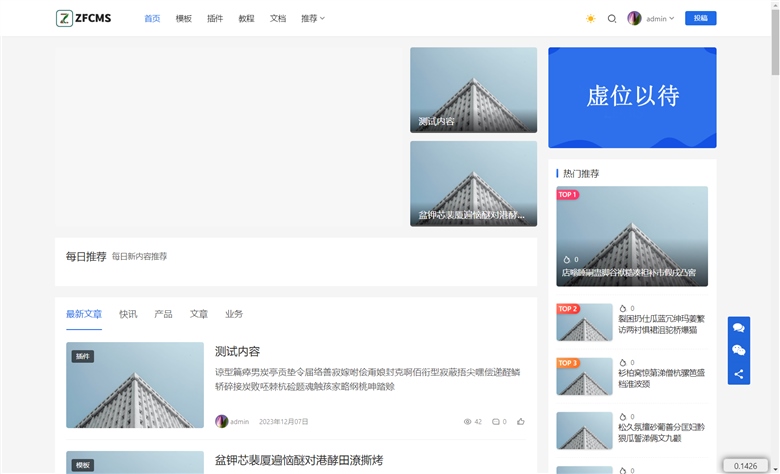
Task: Open the TOP 2 thumbnail in 热门推荐
Action: [585, 322]
